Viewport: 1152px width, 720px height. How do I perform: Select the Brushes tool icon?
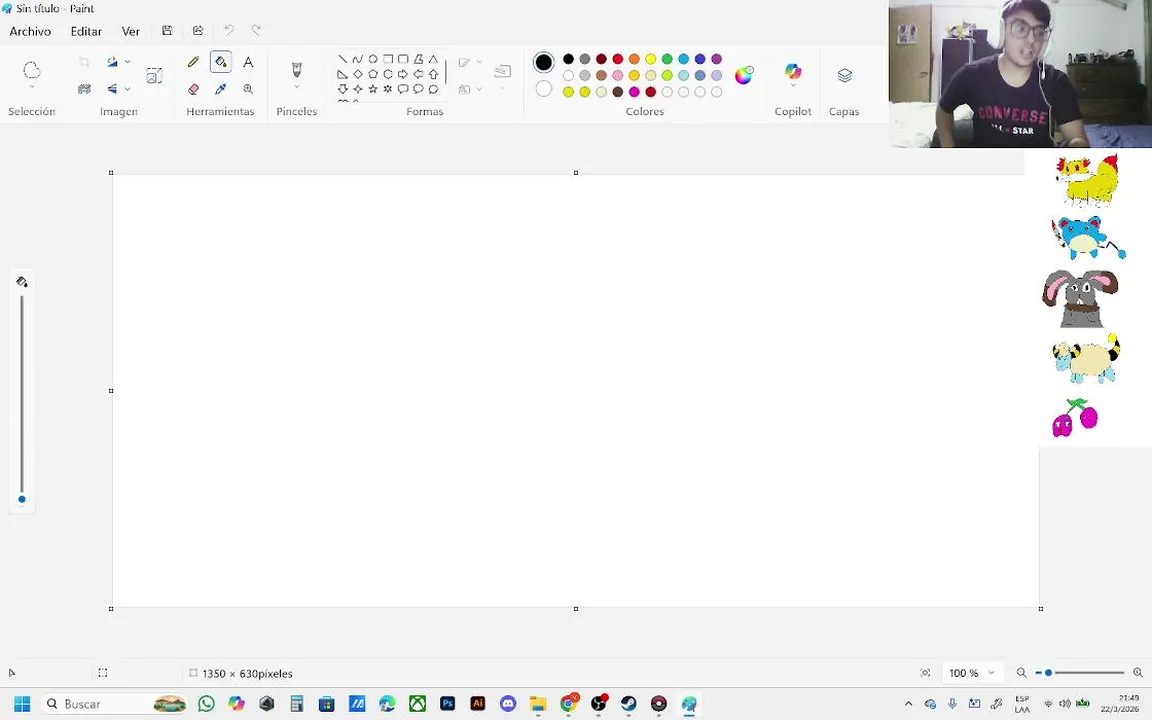(x=297, y=70)
